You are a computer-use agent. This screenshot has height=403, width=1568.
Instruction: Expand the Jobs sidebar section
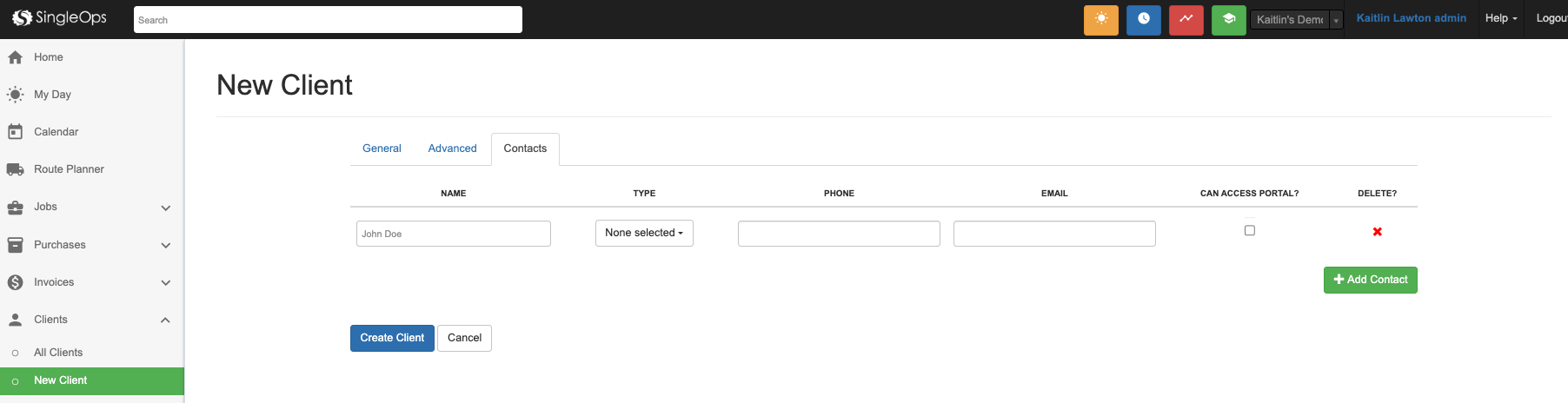point(165,208)
